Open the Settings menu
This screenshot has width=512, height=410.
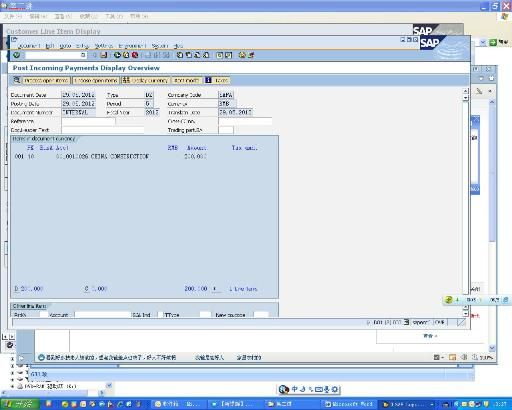[x=103, y=46]
